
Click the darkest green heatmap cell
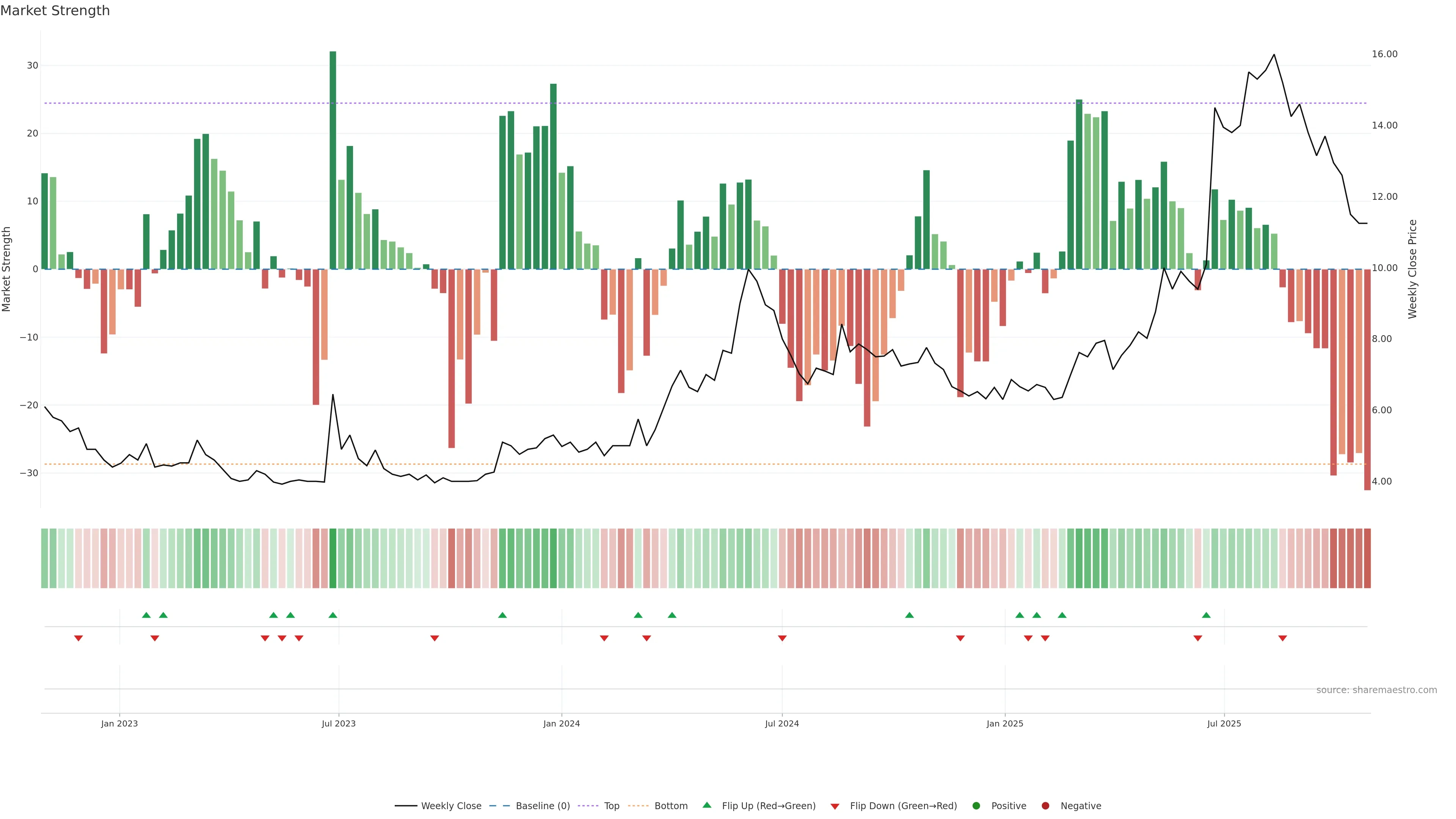333,559
